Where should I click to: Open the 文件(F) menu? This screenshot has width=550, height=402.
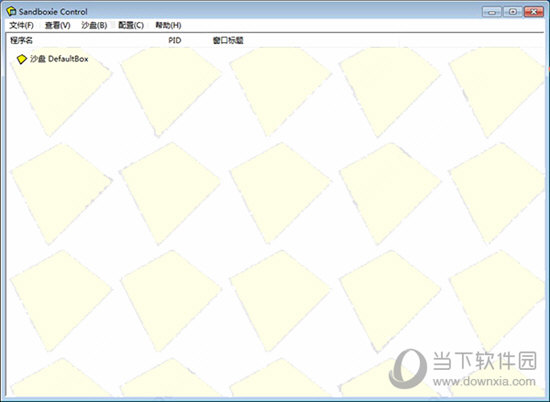[21, 25]
